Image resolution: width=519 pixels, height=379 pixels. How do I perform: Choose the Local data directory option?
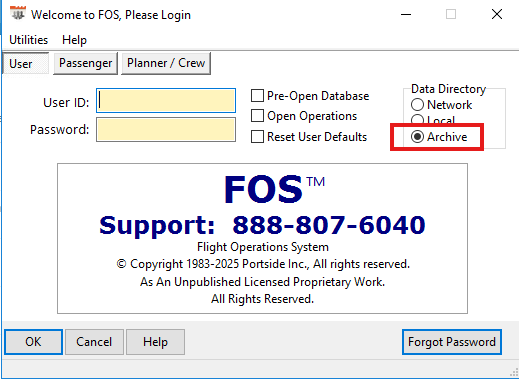point(417,119)
